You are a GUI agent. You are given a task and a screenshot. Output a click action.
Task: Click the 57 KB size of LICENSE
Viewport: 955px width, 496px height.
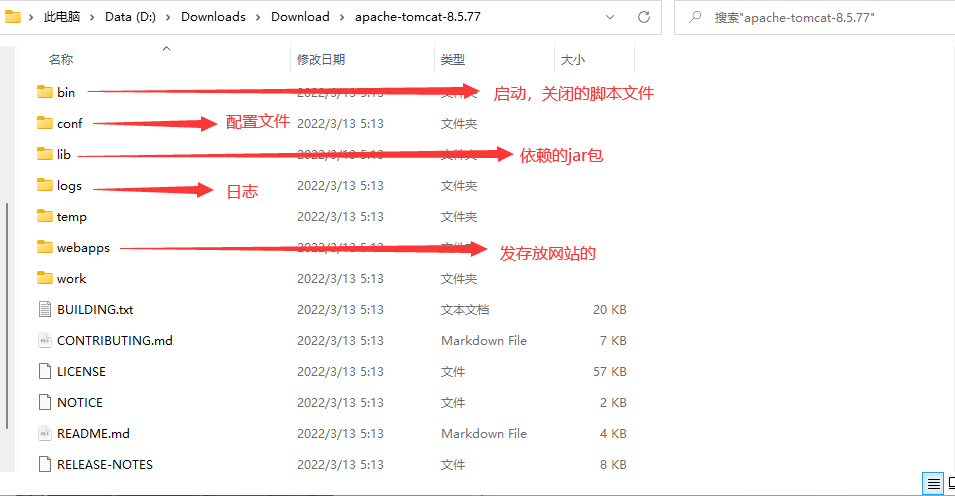tap(610, 372)
